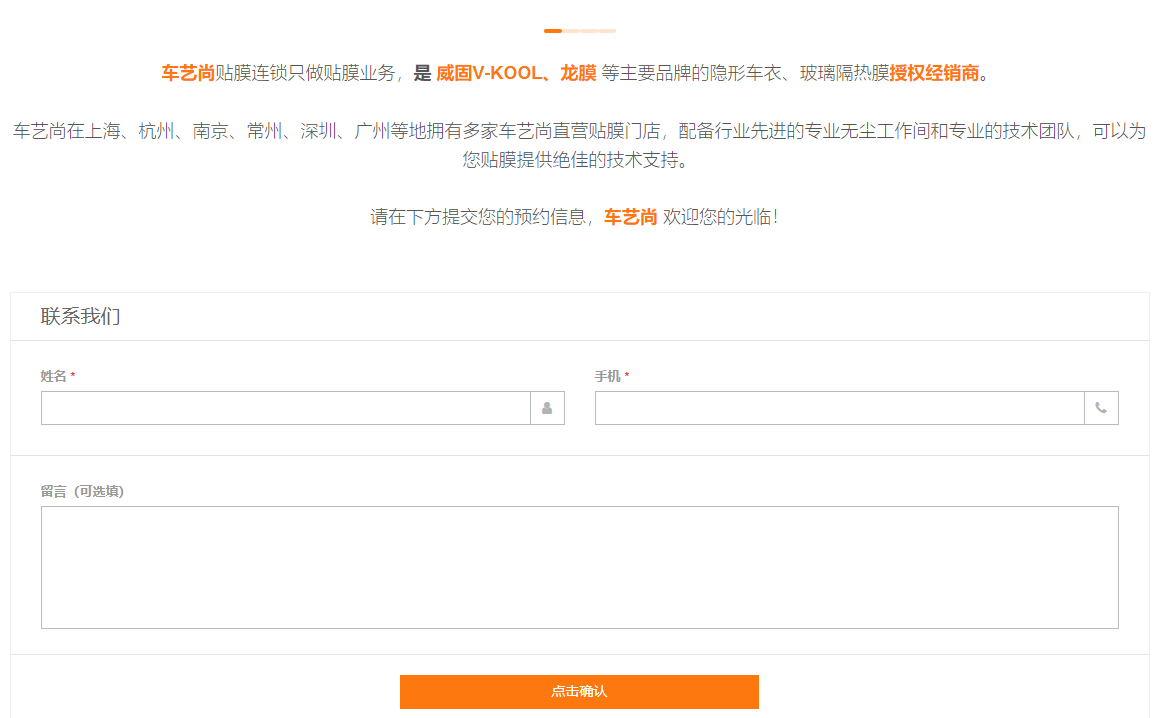Click orange 车艺尚 before 欢迎您的光临
The height and width of the screenshot is (718, 1161).
[x=630, y=217]
